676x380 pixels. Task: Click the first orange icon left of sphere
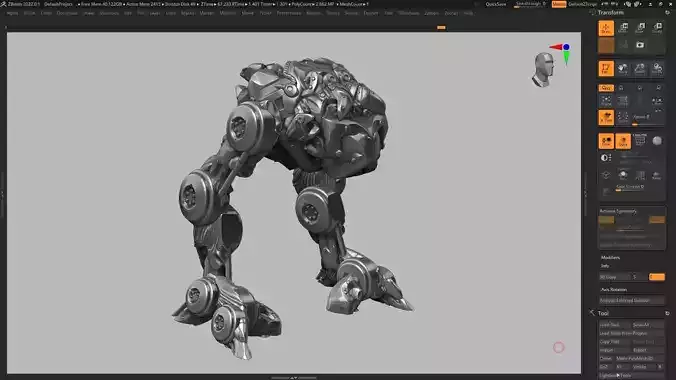(606, 141)
